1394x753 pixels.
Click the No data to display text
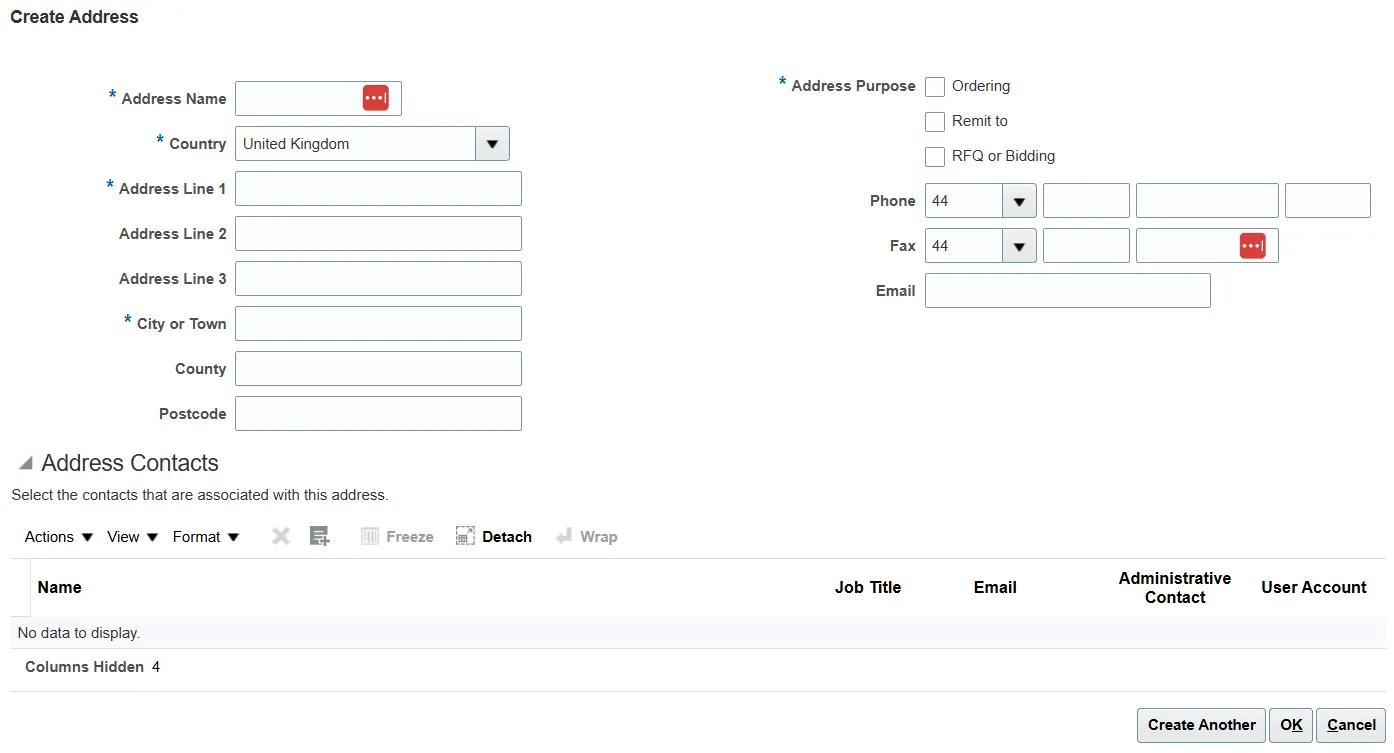[x=79, y=633]
